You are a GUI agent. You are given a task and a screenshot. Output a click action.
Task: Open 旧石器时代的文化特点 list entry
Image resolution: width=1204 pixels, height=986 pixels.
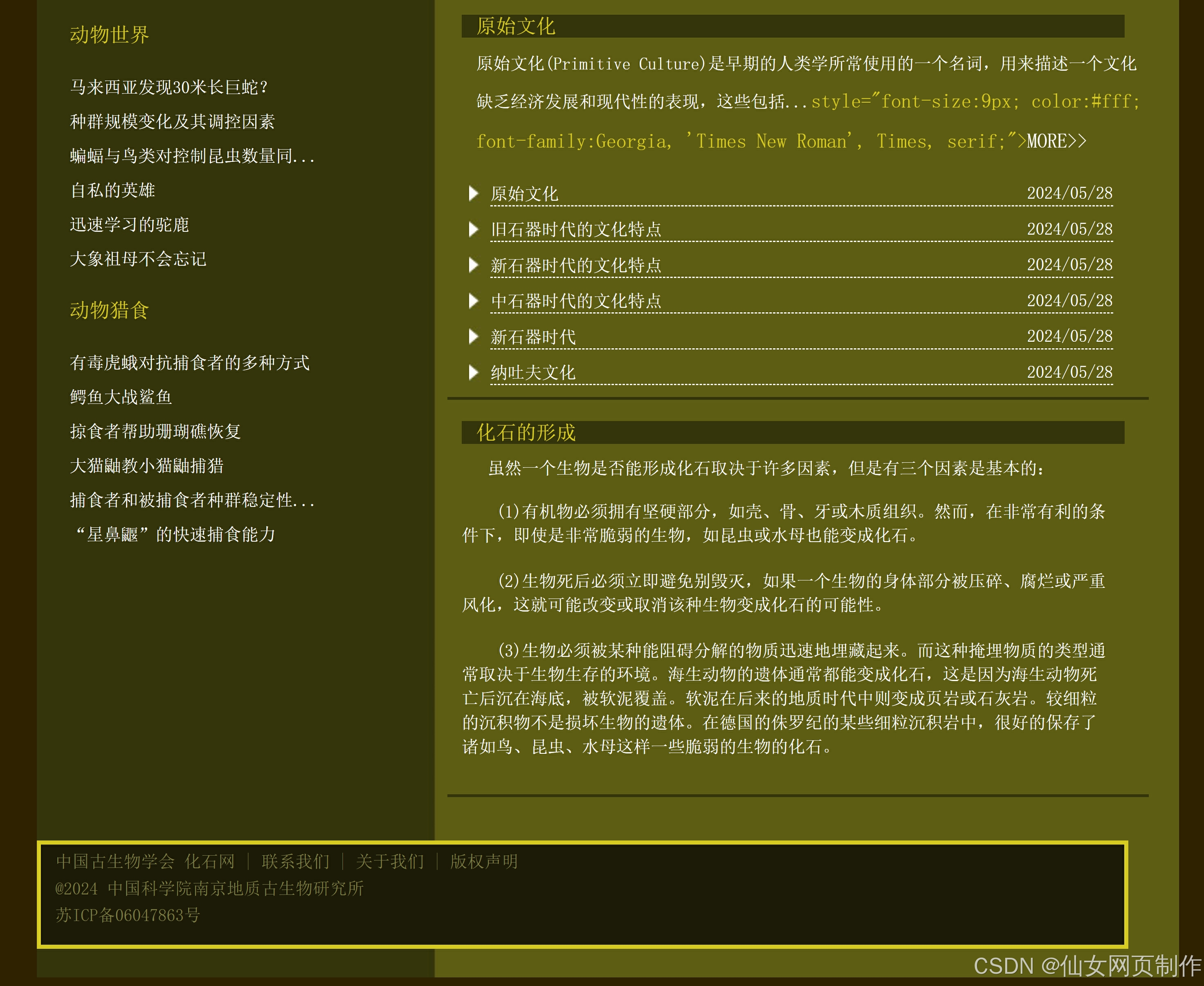[576, 229]
